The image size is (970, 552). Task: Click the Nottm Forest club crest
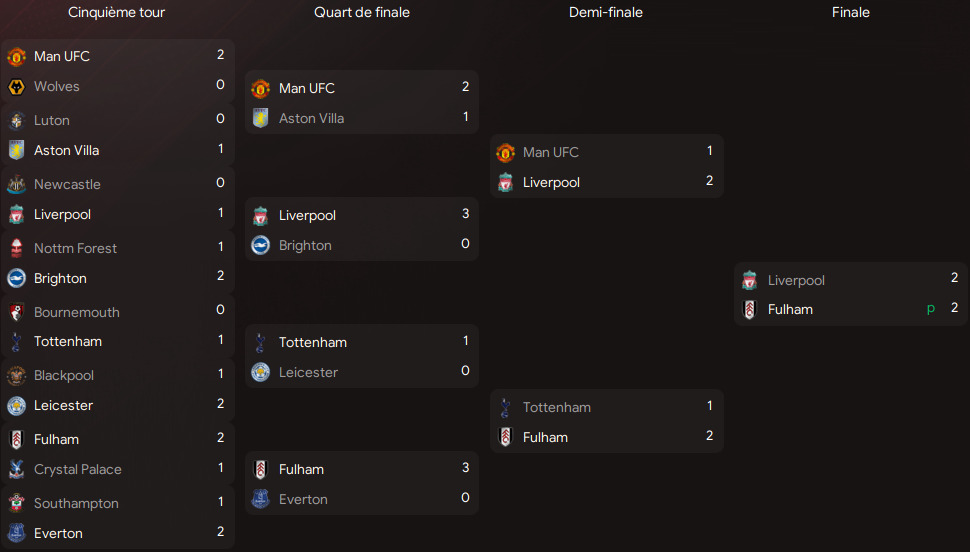click(16, 248)
